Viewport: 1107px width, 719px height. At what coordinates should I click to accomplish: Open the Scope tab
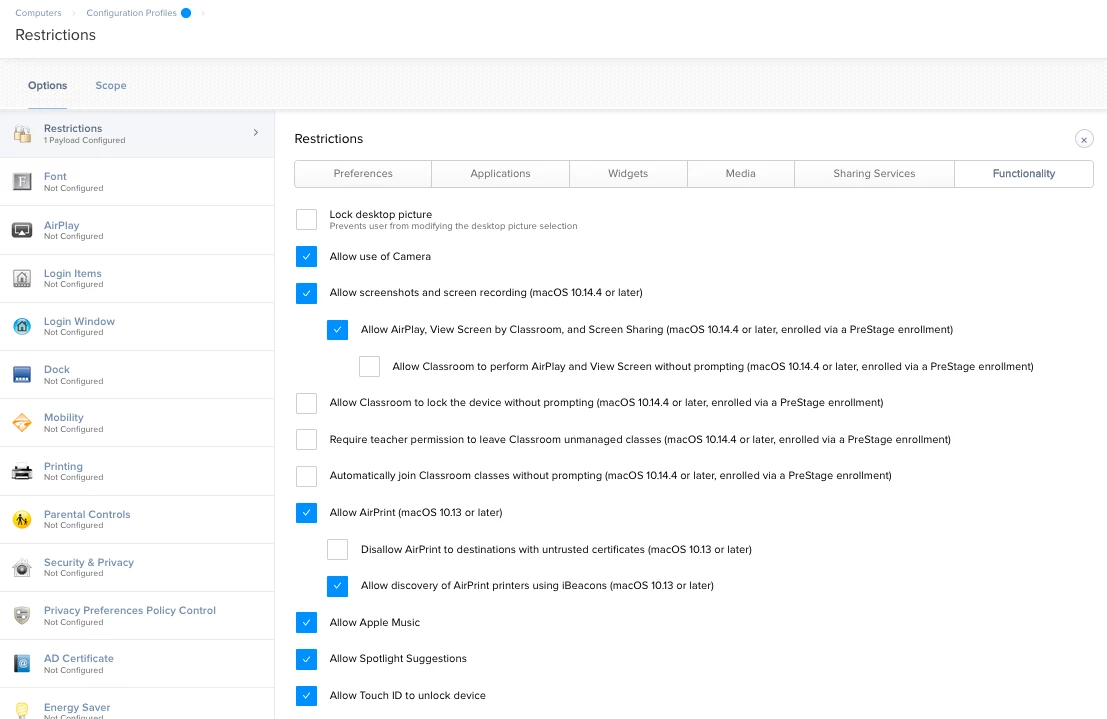click(x=111, y=85)
